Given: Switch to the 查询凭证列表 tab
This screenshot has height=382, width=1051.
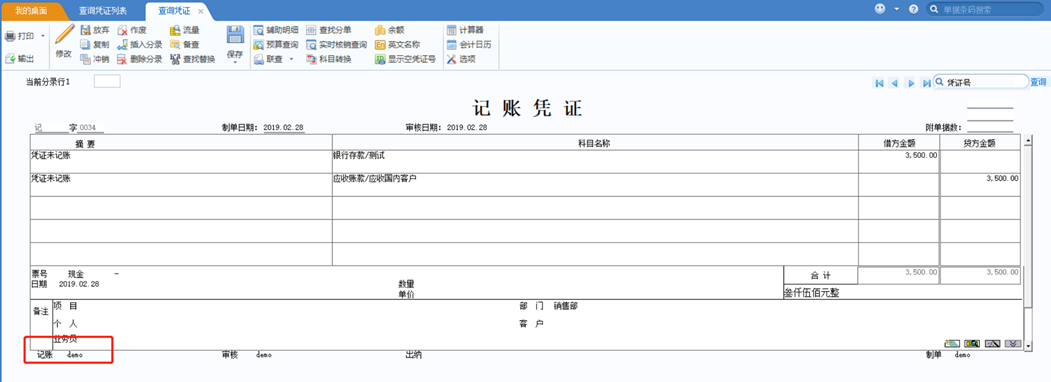Looking at the screenshot, I should 103,11.
